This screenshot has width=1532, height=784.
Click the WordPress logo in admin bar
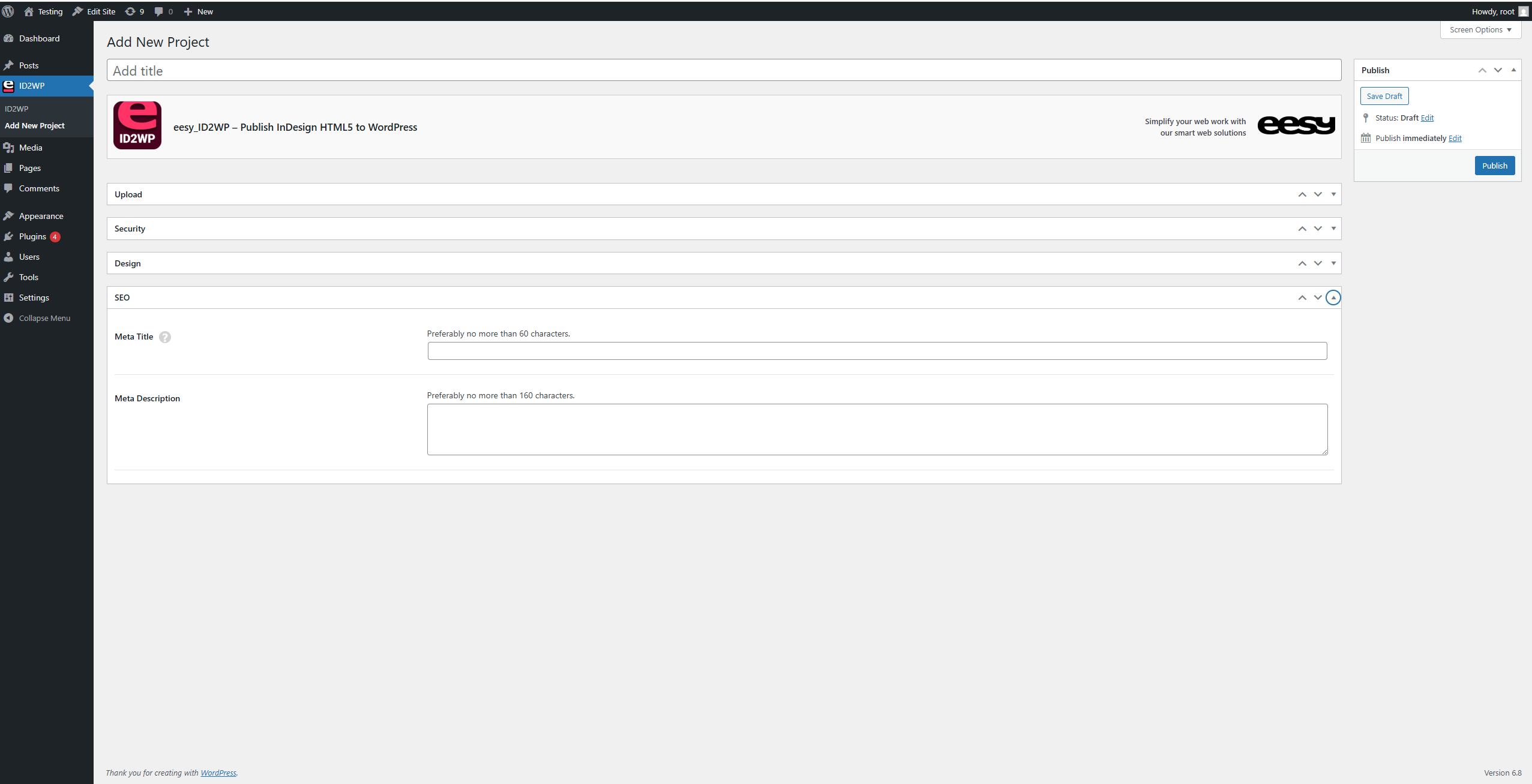point(8,11)
